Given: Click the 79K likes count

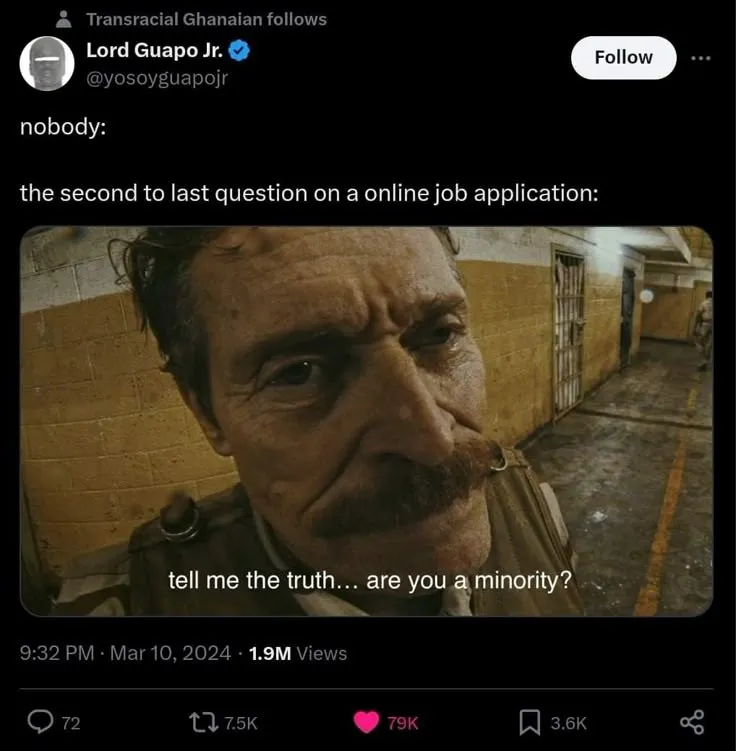Looking at the screenshot, I should 402,723.
